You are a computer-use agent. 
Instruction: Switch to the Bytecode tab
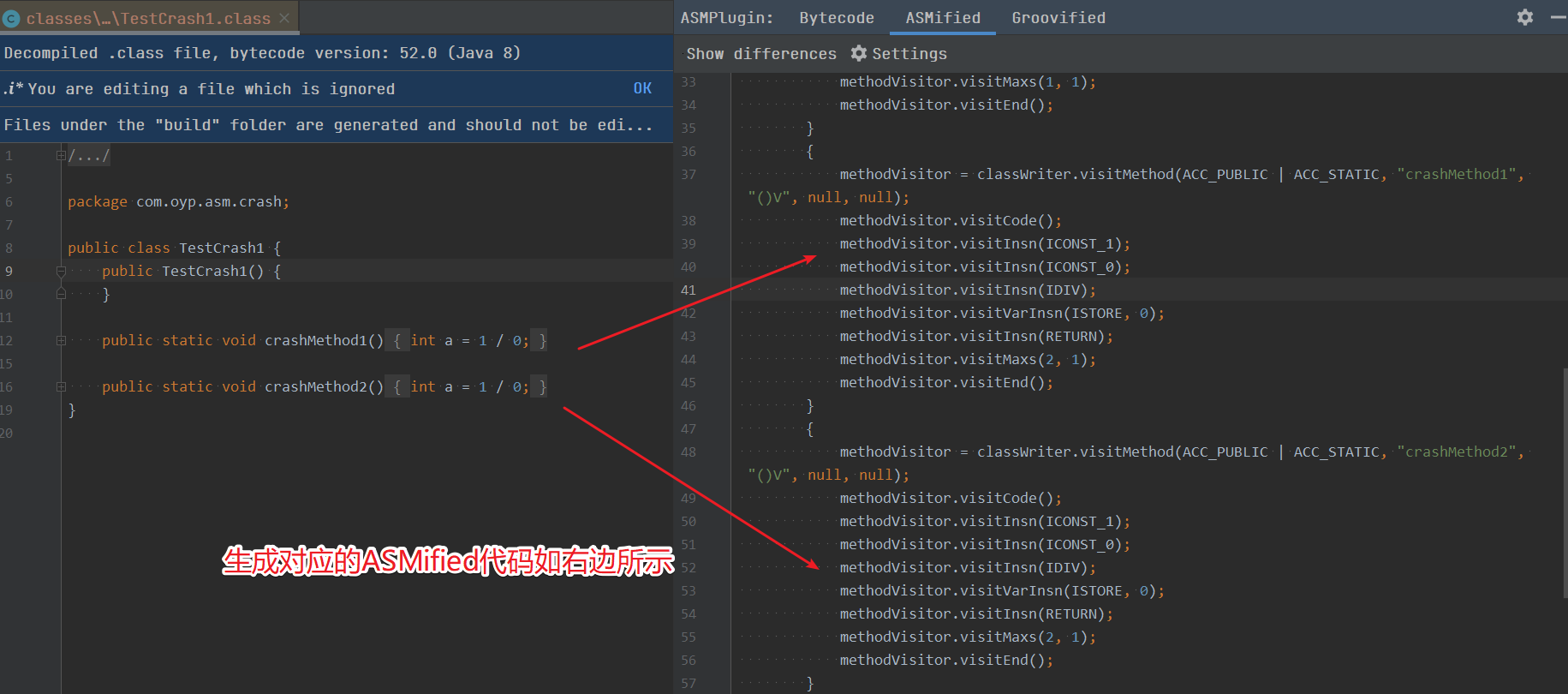[x=837, y=18]
